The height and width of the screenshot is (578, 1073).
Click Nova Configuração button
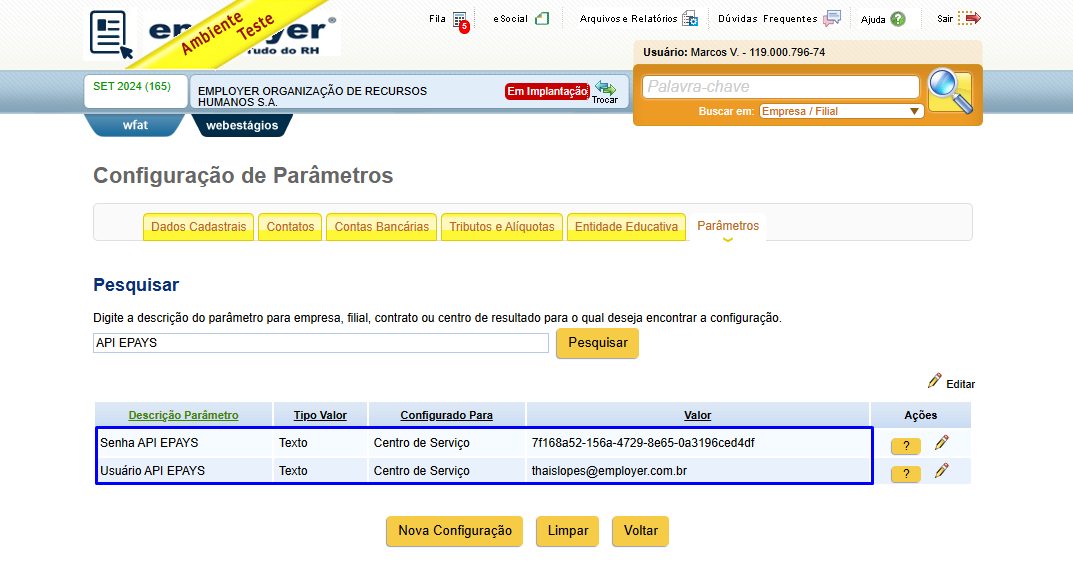click(x=454, y=531)
